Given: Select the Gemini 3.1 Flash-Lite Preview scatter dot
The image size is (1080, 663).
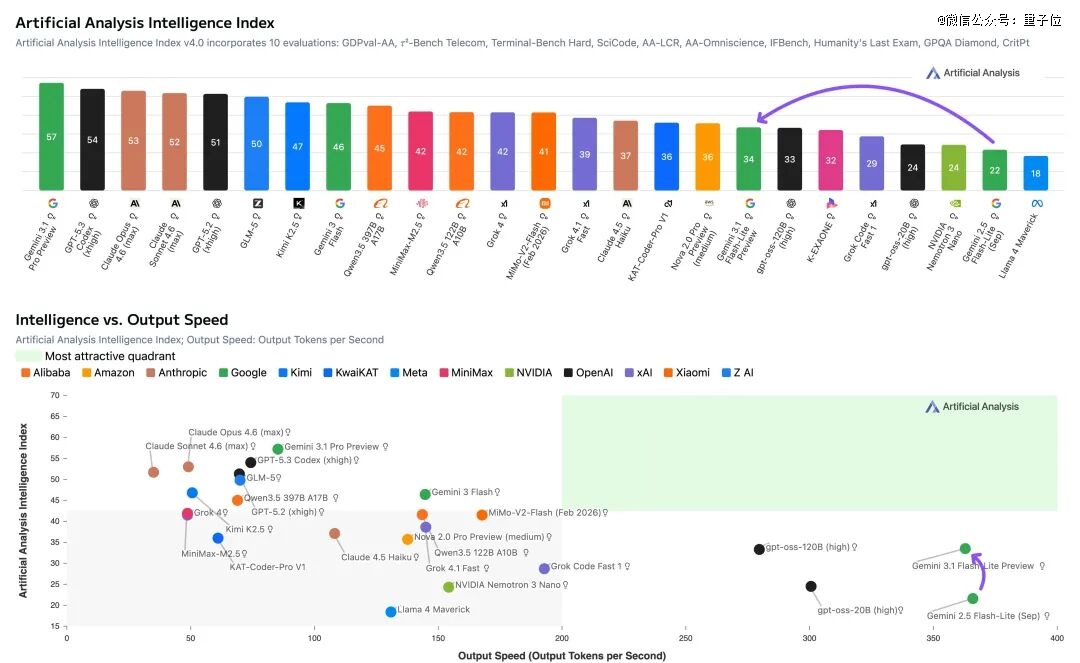Looking at the screenshot, I should tap(965, 548).
